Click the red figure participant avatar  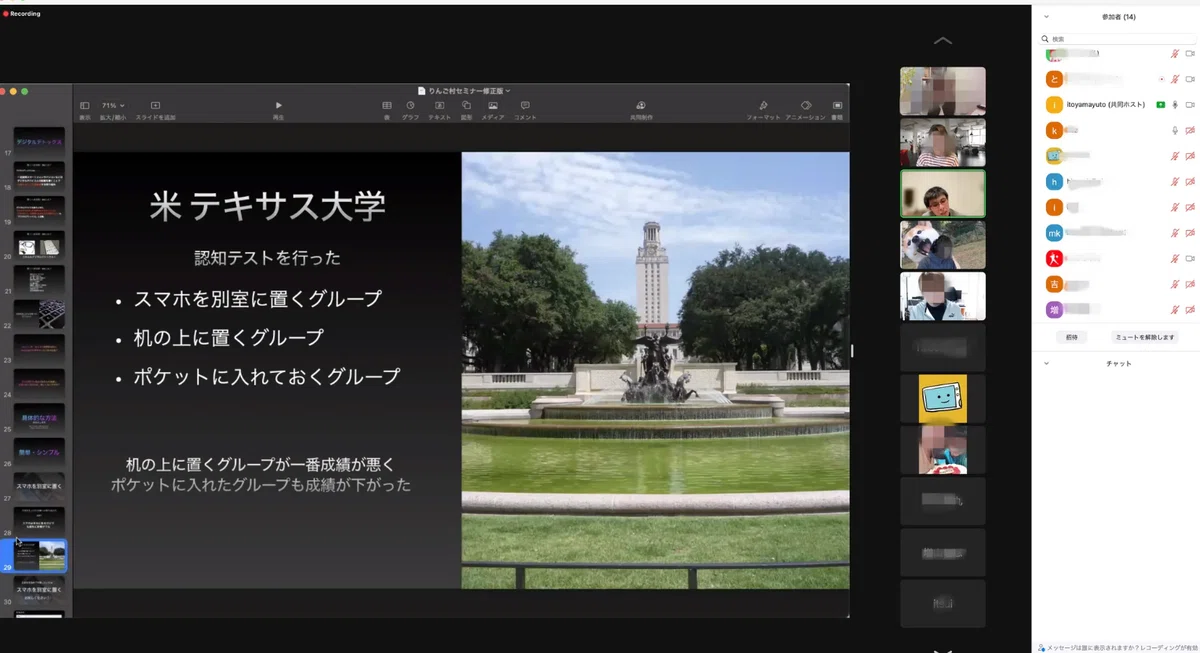coord(1054,258)
